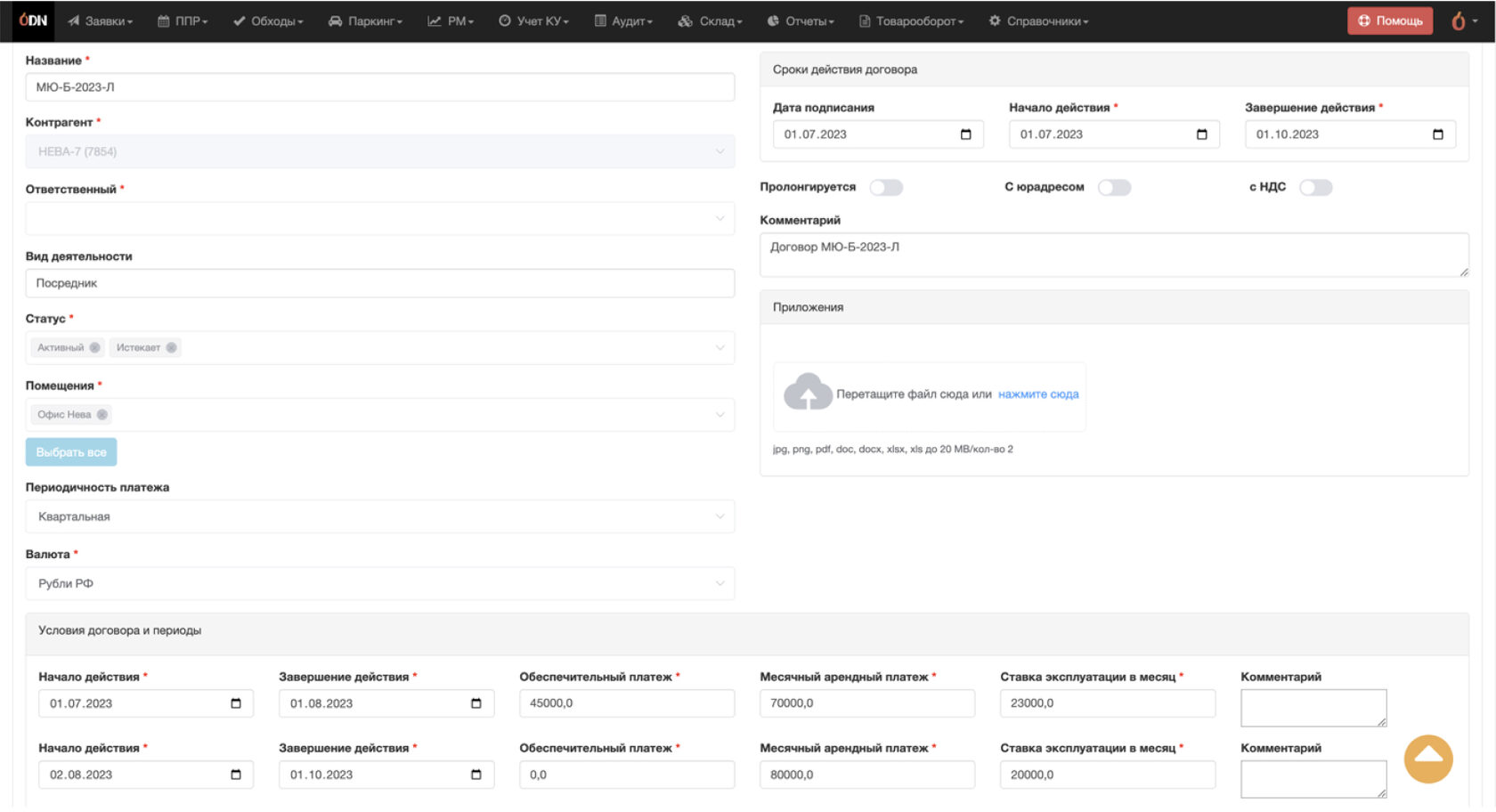Click the cloud upload icon

[x=807, y=393]
